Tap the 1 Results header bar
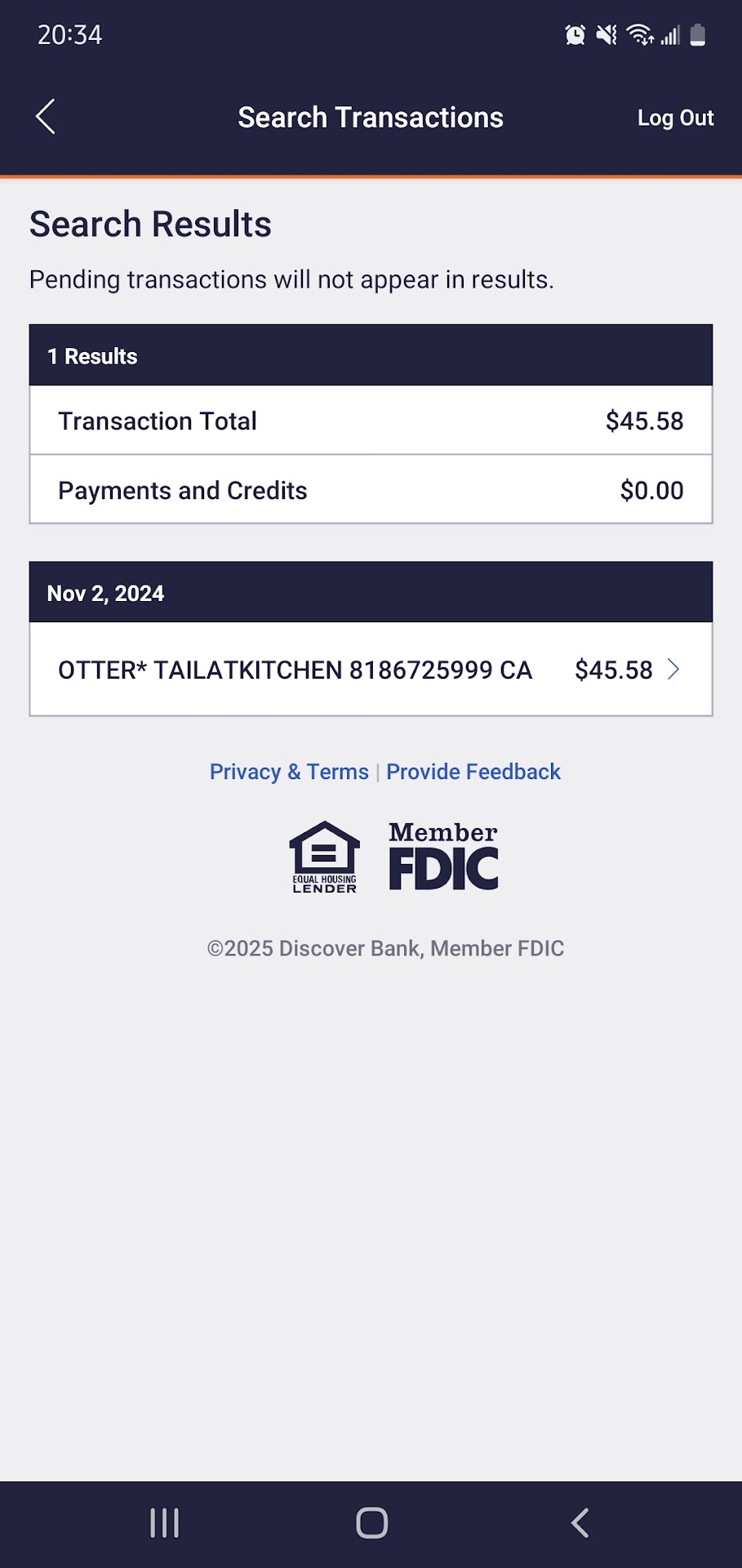Image resolution: width=742 pixels, height=1568 pixels. click(371, 356)
